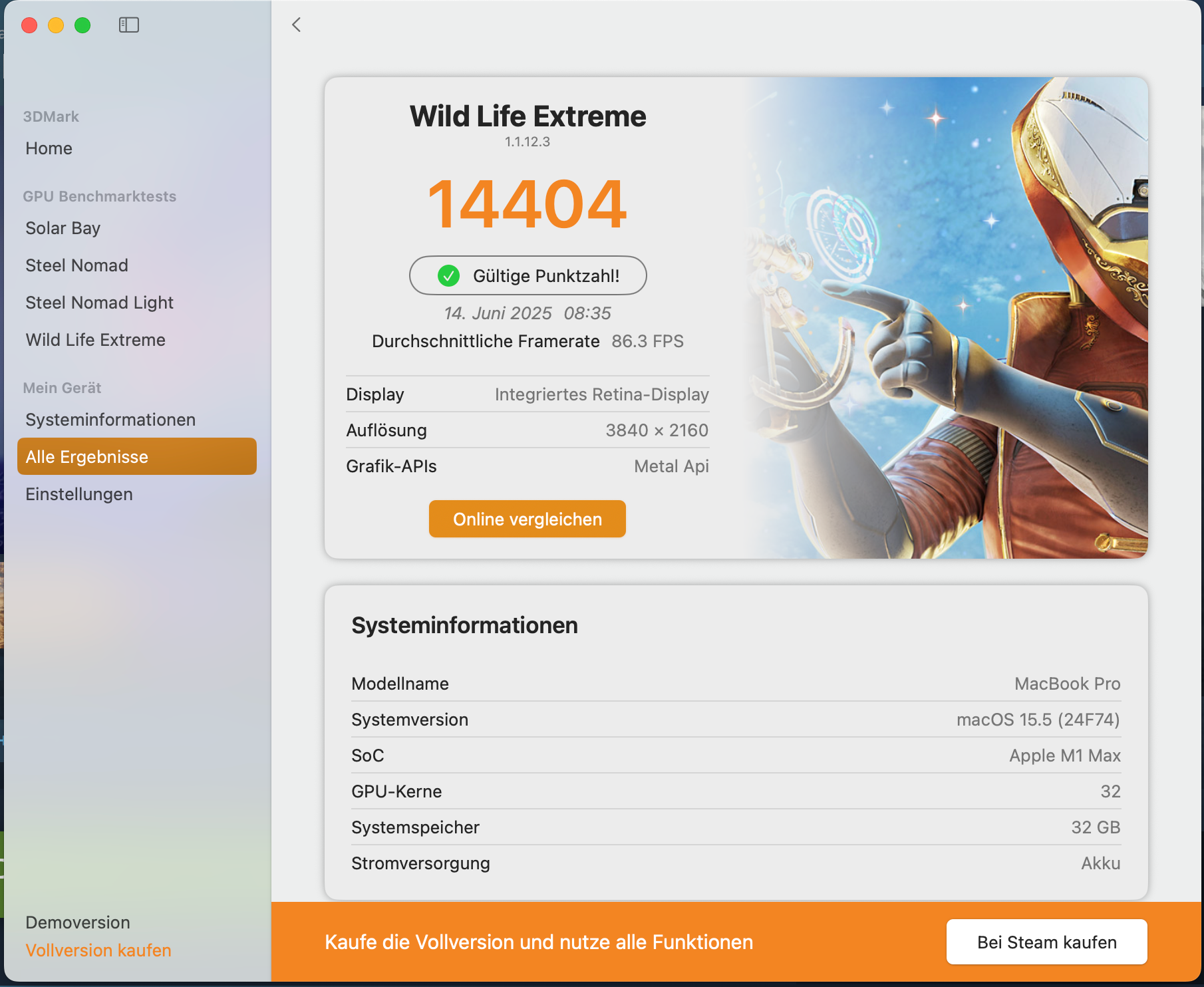Click the GPU Benchmarktests section header
Image resolution: width=1204 pixels, height=987 pixels.
[100, 196]
